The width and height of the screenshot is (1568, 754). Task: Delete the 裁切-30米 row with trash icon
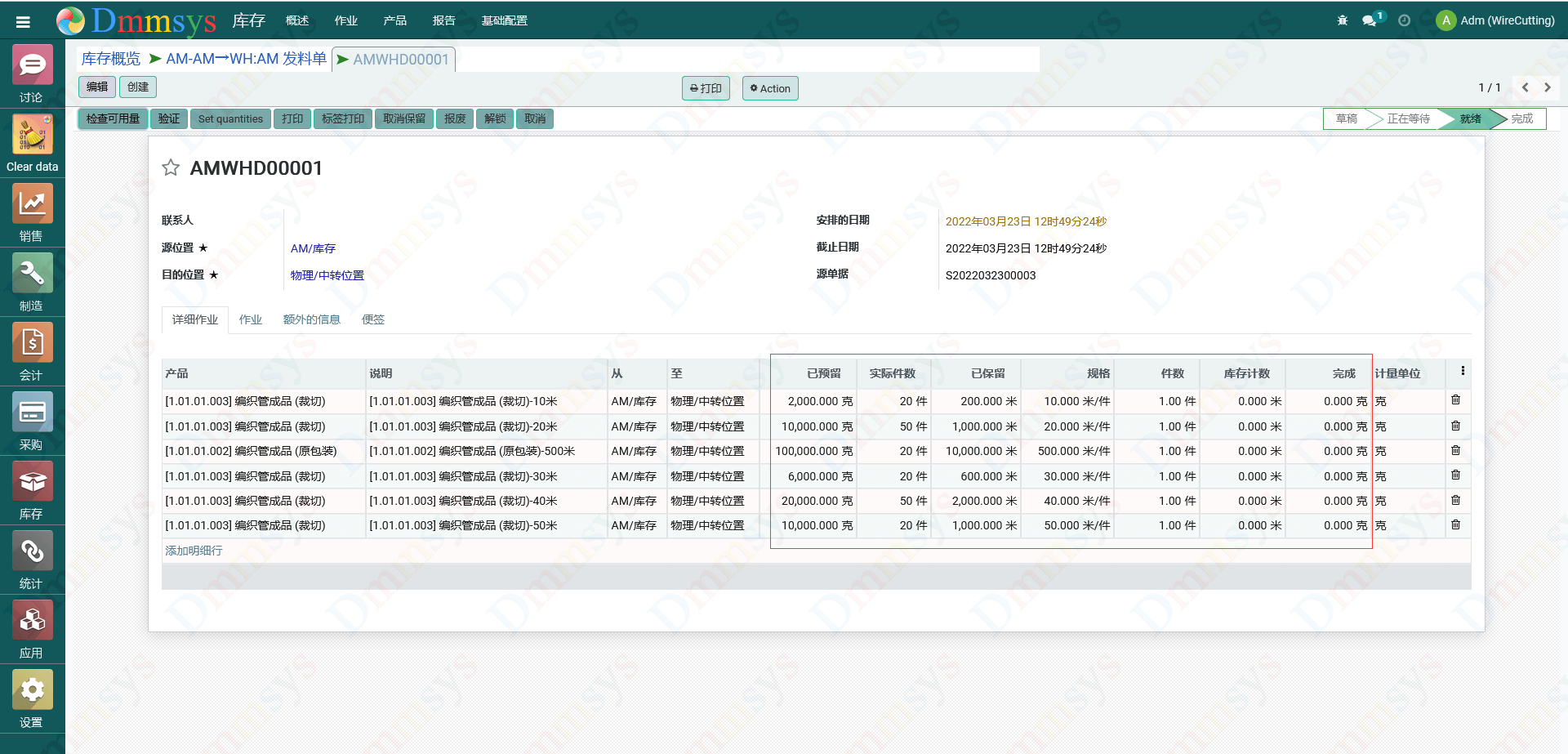click(x=1455, y=475)
